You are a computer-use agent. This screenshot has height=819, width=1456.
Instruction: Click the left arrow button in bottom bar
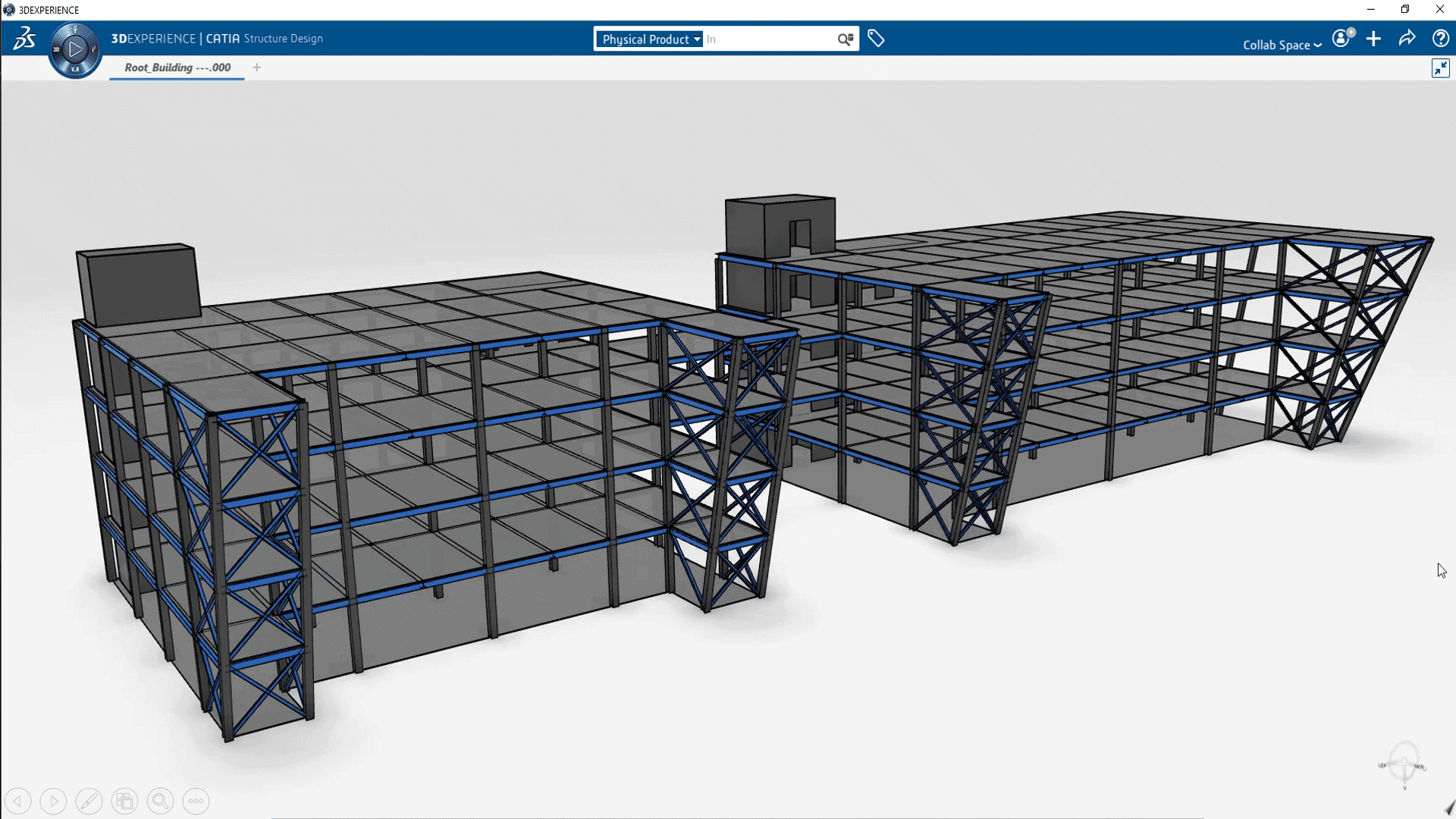pos(18,801)
